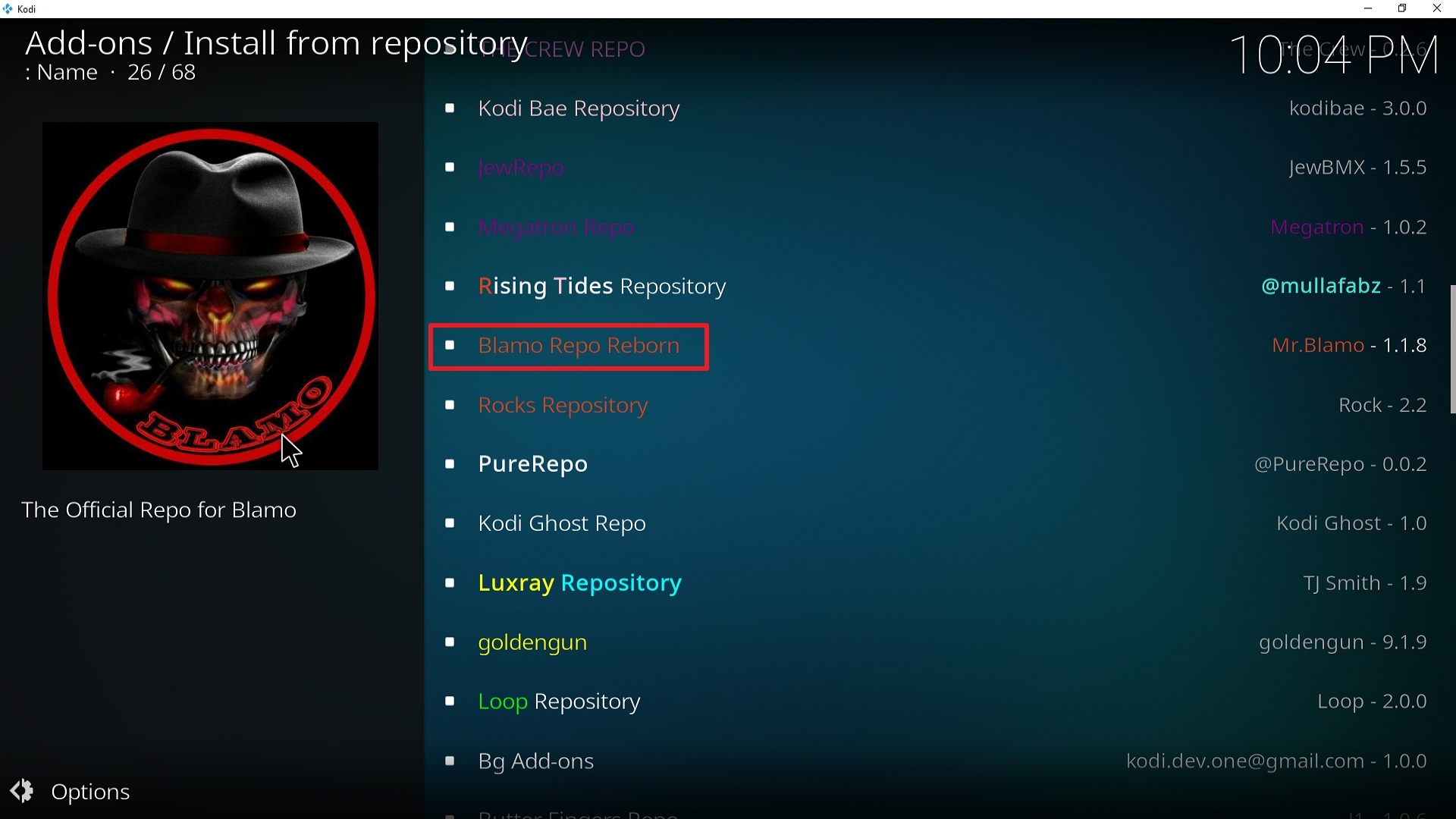Click The Official Repo for Blamo description
Screen dimensions: 1456x819
click(x=158, y=510)
